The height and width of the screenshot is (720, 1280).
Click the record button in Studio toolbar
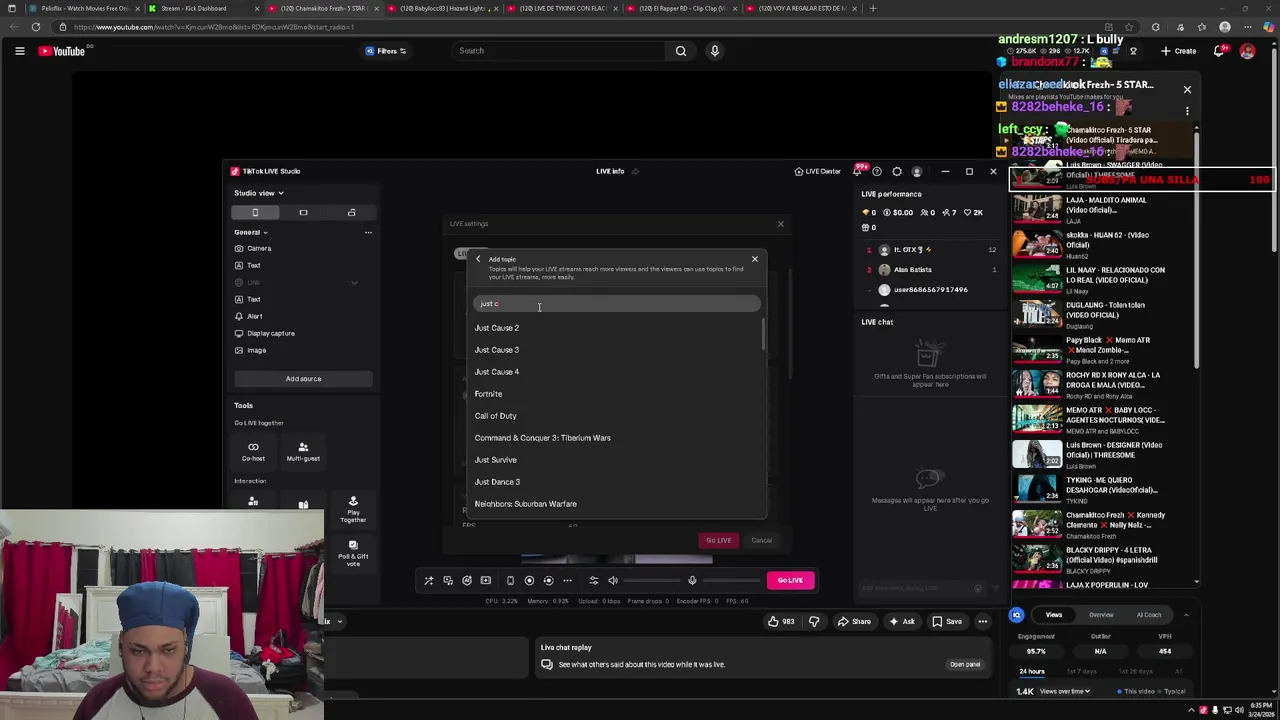point(529,580)
